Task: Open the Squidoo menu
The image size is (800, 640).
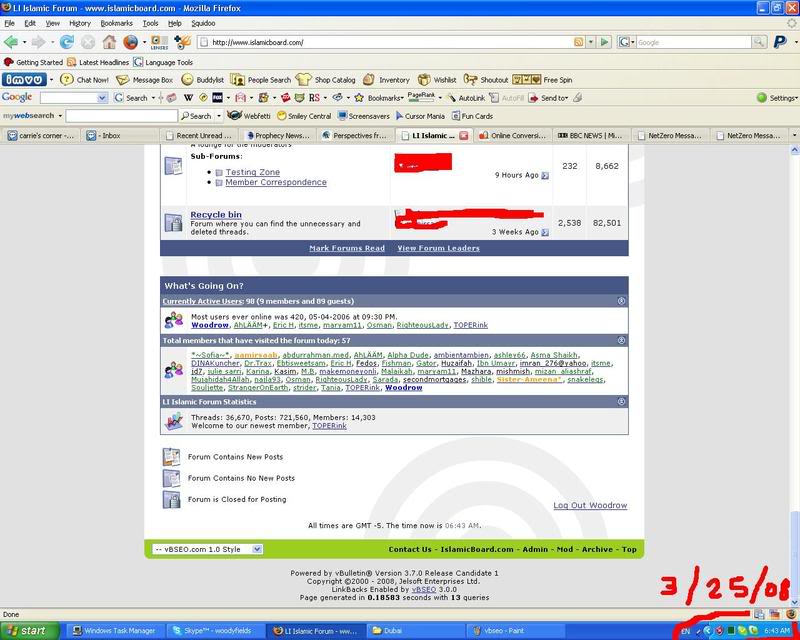Action: click(x=203, y=23)
